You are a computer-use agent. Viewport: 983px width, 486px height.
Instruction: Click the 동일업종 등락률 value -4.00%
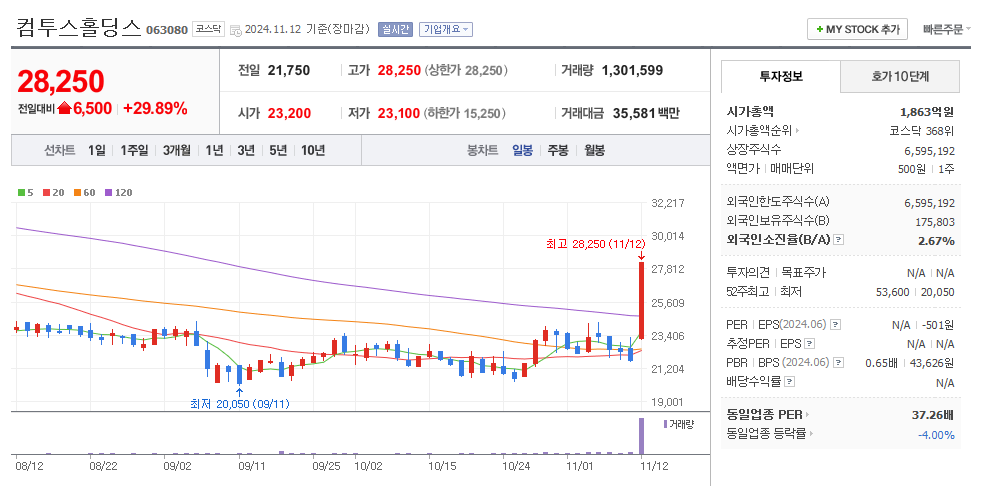[x=936, y=435]
